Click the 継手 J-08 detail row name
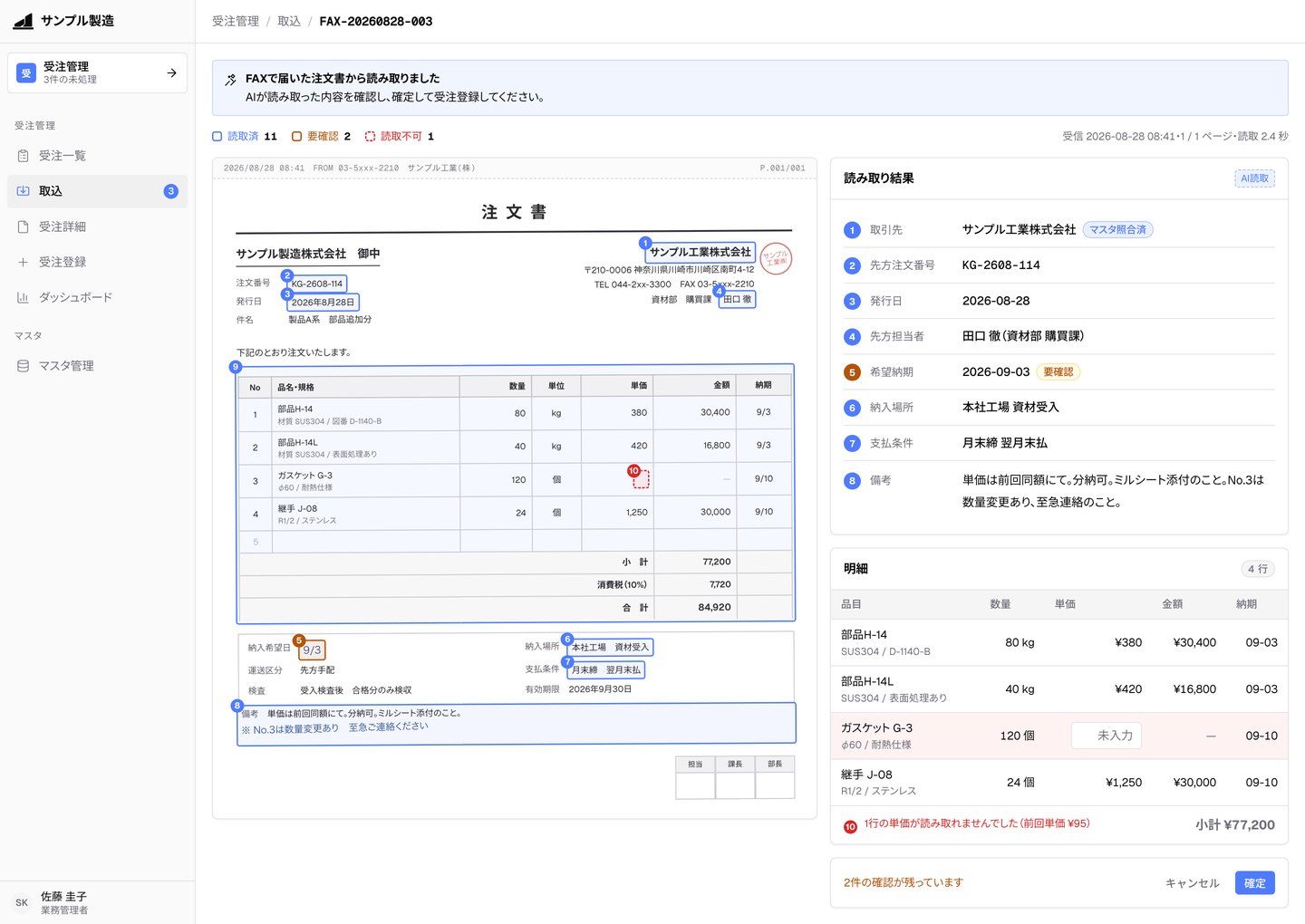Viewport: 1305px width, 924px height. 866,775
